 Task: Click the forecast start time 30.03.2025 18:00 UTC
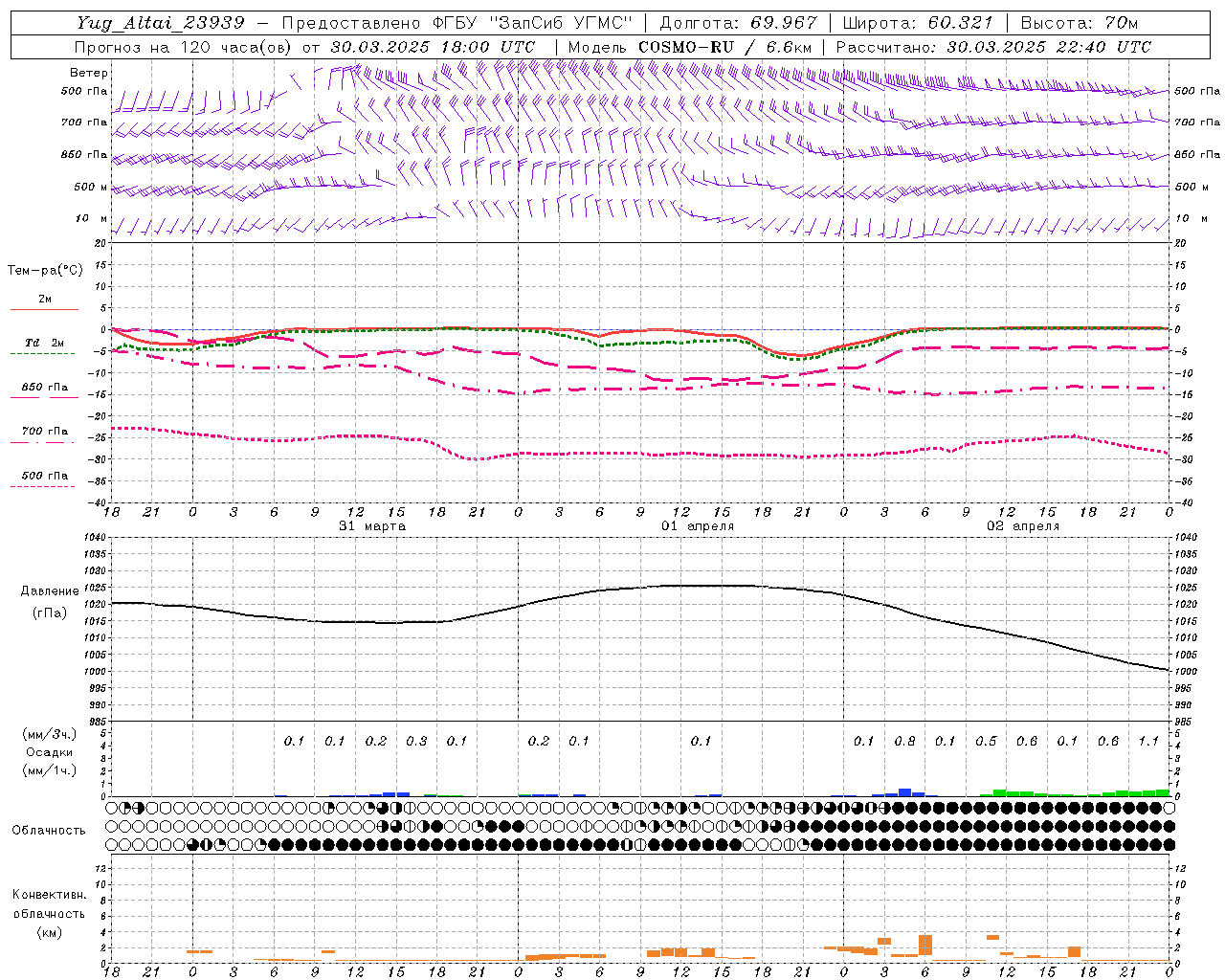[x=433, y=47]
